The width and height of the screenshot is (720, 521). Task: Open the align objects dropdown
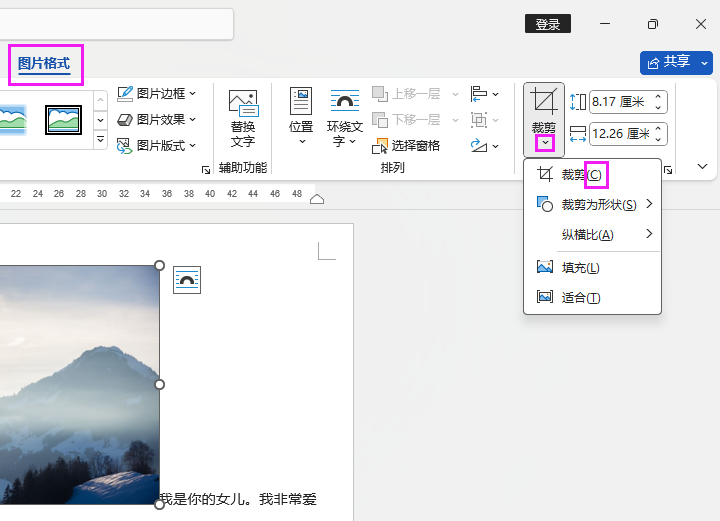[x=484, y=94]
